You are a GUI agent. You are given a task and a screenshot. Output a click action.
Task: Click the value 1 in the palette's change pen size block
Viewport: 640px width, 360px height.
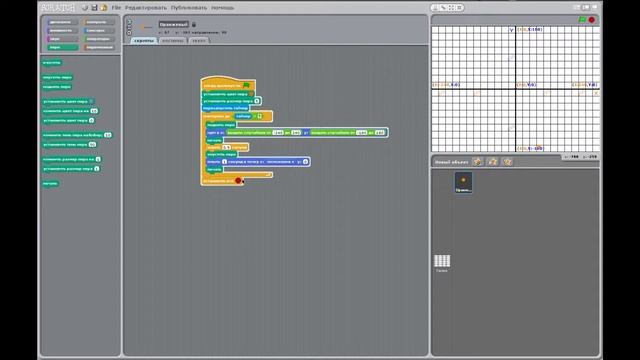point(98,159)
